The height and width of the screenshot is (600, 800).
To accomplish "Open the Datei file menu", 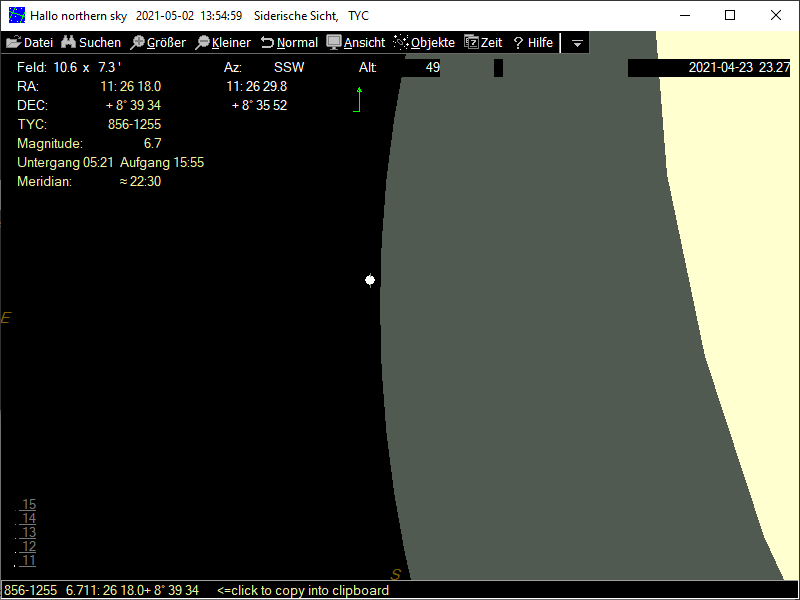I will [30, 43].
